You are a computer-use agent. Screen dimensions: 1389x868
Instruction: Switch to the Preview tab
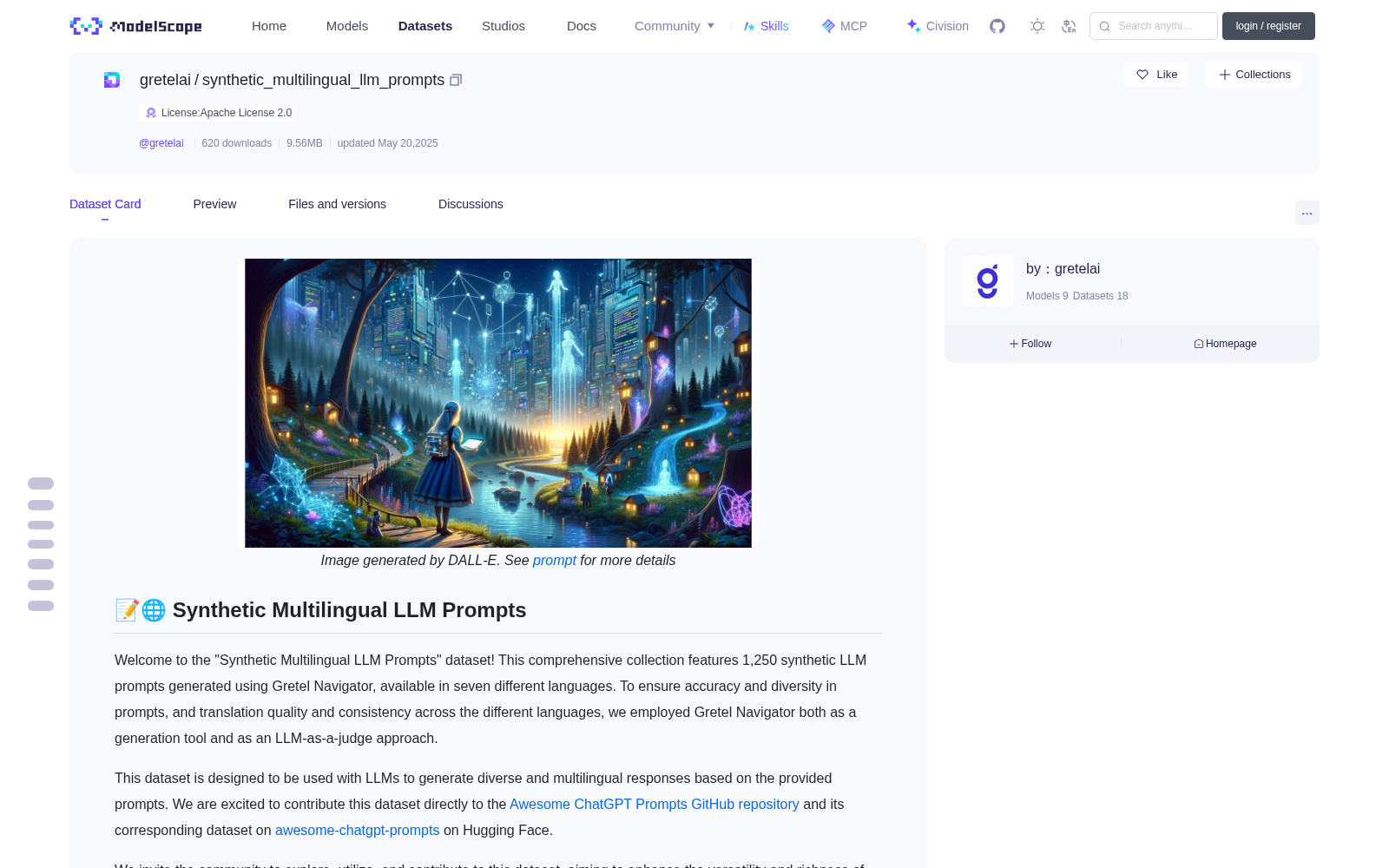point(214,204)
